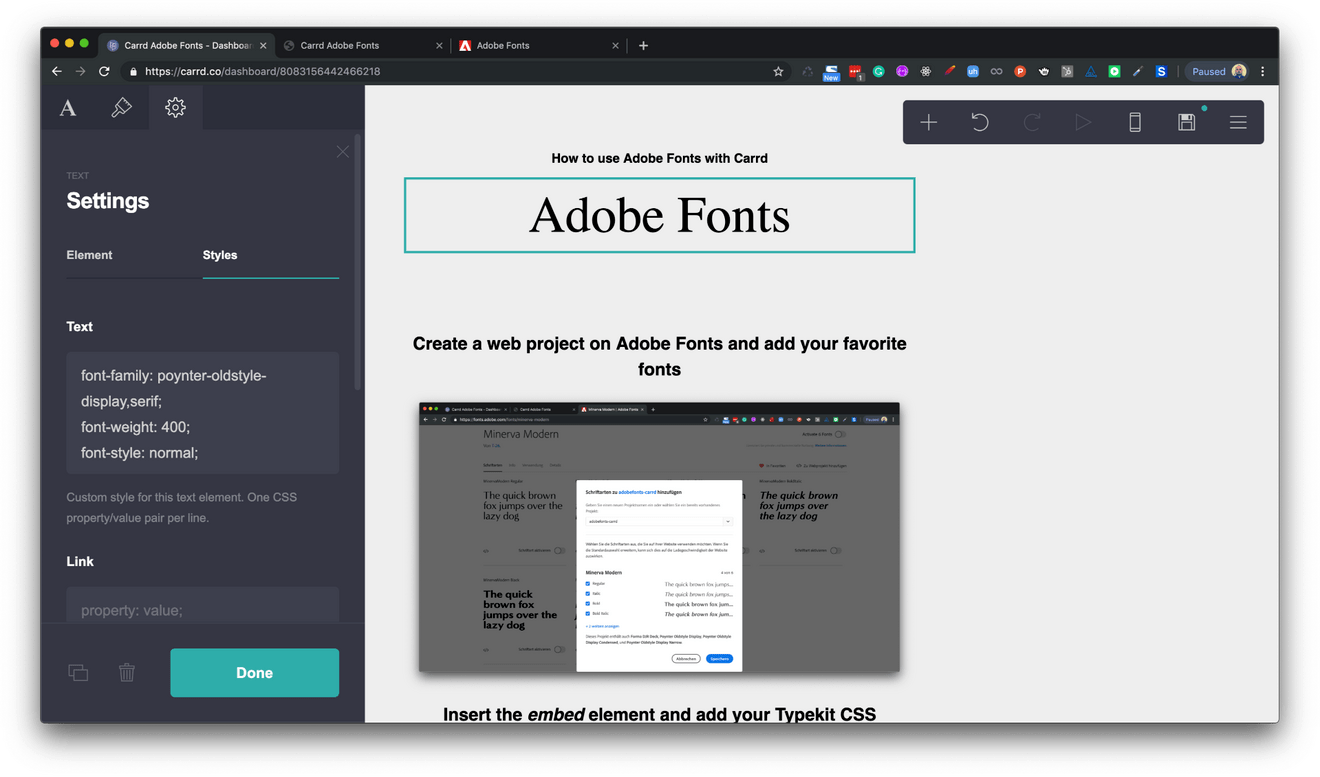Duplicate the element using the copy icon
The height and width of the screenshot is (777, 1320).
78,672
